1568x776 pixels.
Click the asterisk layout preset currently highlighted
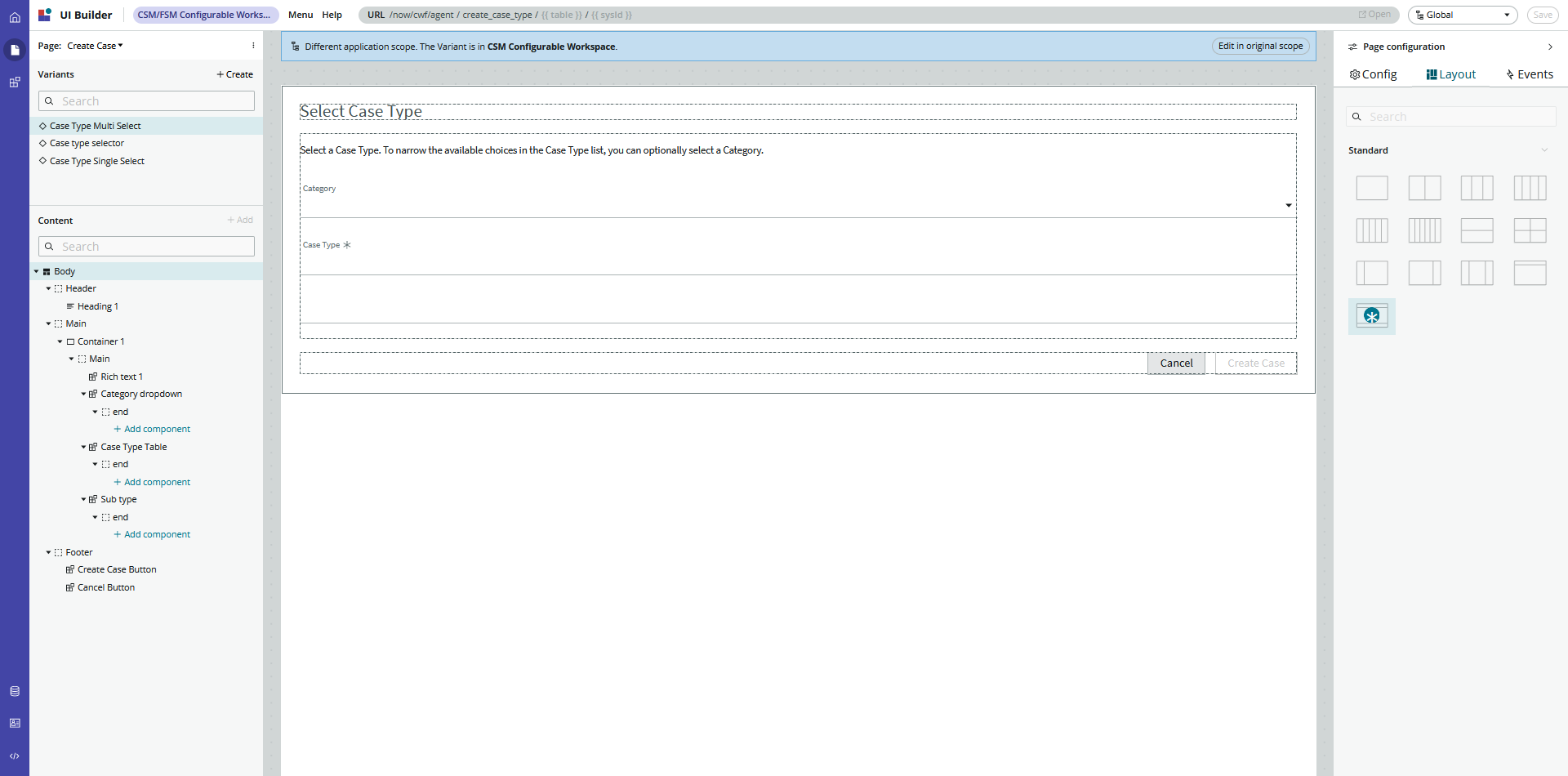point(1372,316)
